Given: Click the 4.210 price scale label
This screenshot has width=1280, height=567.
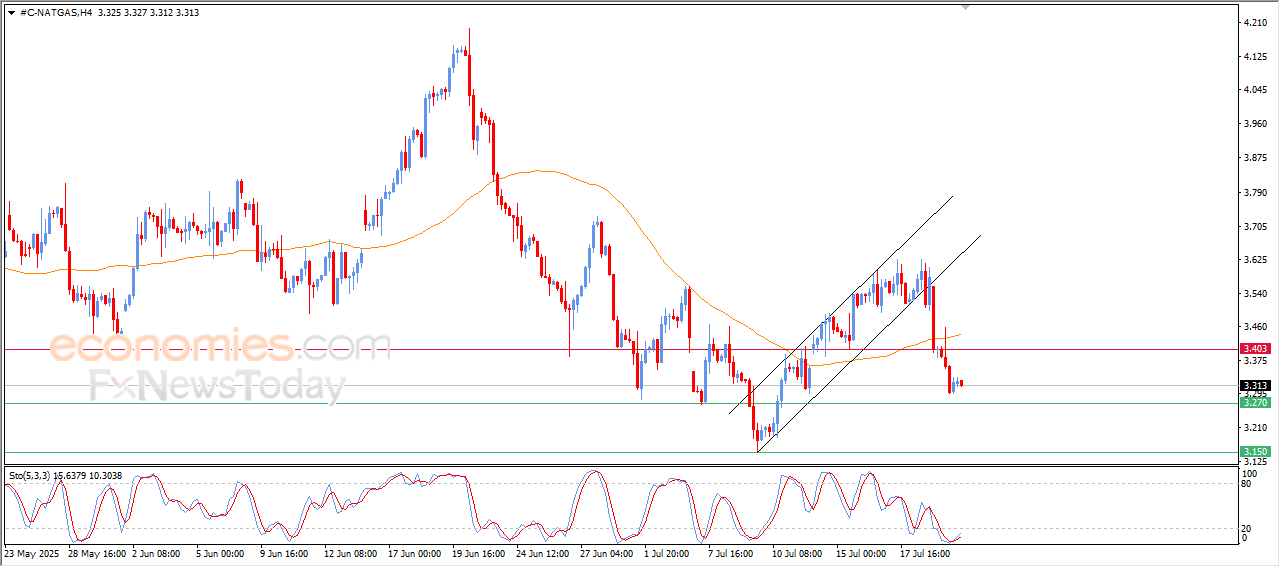Looking at the screenshot, I should click(x=1257, y=22).
